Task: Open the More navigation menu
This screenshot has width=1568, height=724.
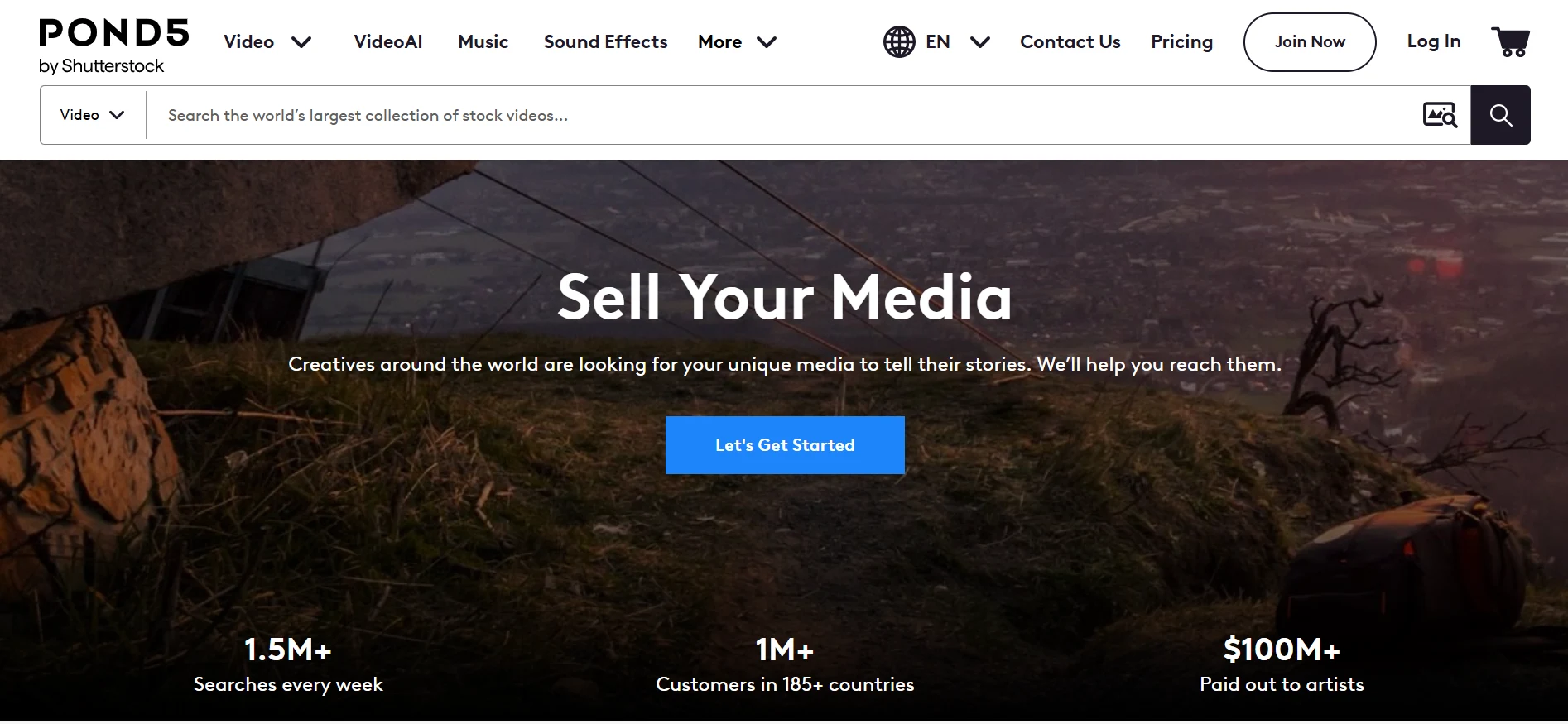Action: click(719, 41)
